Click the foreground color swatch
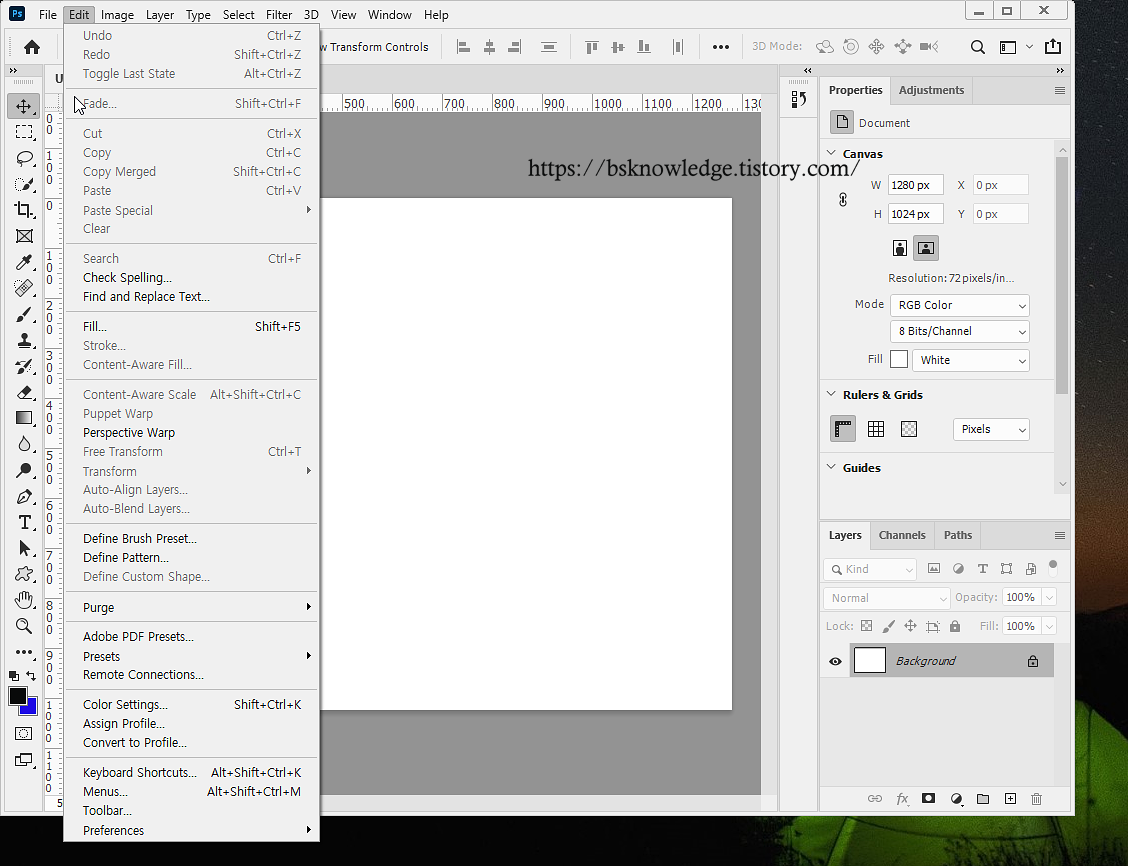1128x866 pixels. click(17, 696)
